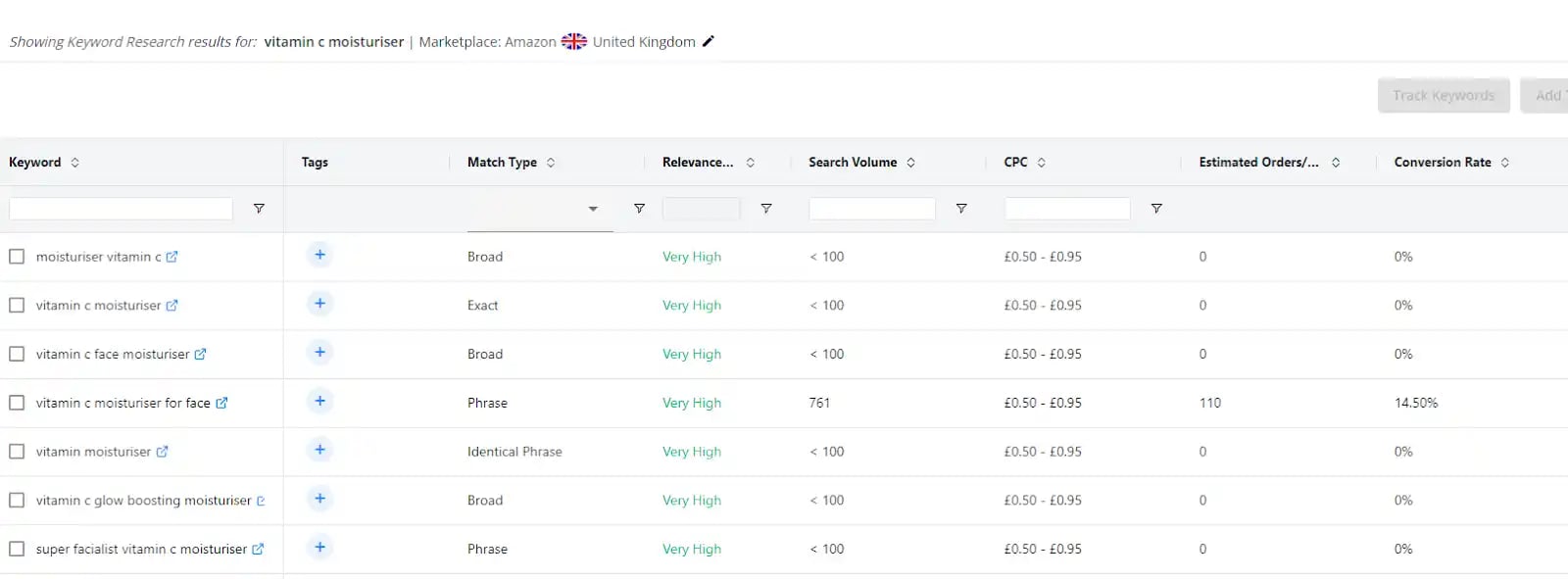This screenshot has width=1568, height=579.
Task: Add tag to 'moisturiser vitamin c' row
Action: pos(319,255)
